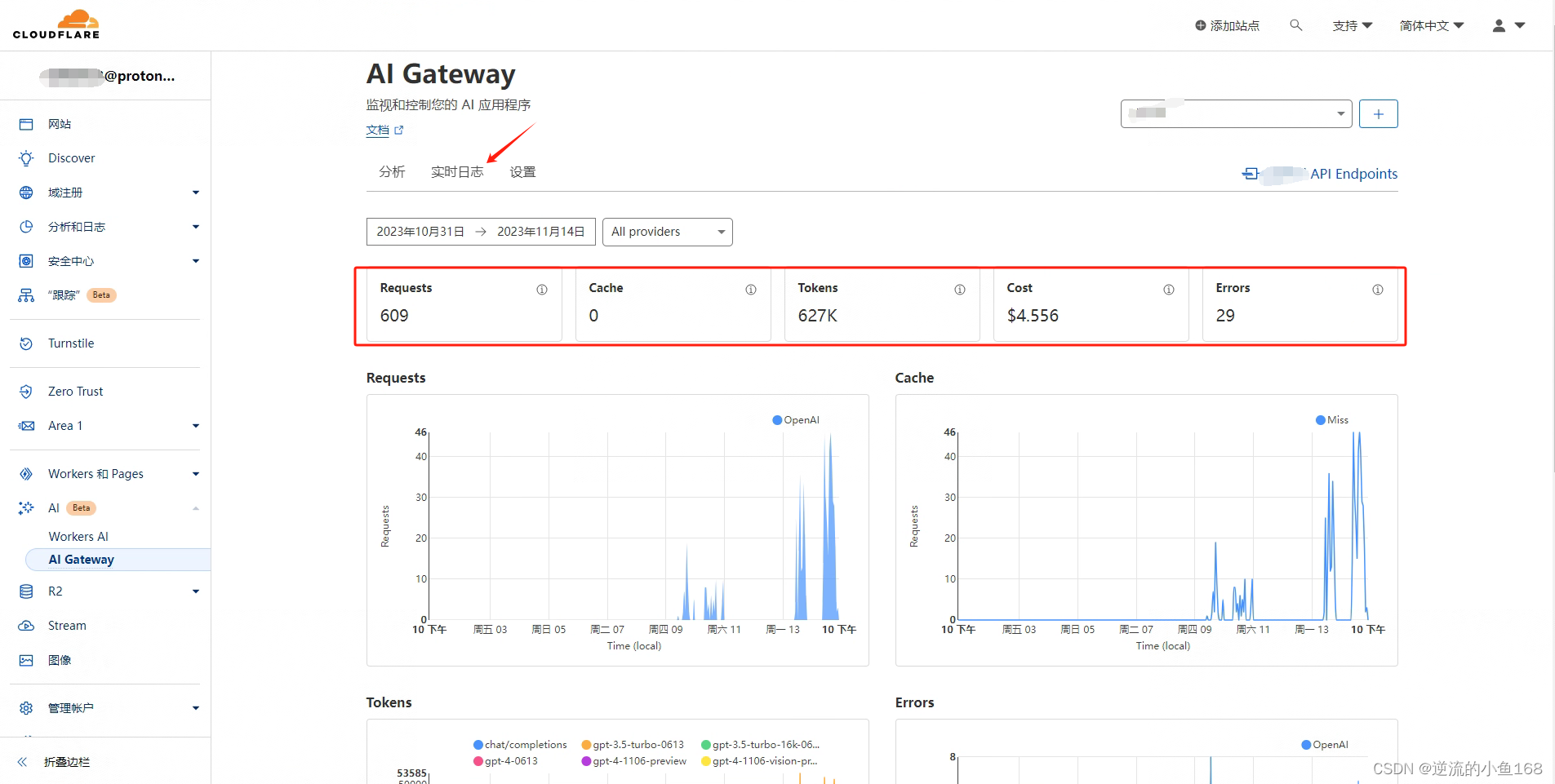Click the API Endpoints icon
The image size is (1555, 784).
point(1250,174)
